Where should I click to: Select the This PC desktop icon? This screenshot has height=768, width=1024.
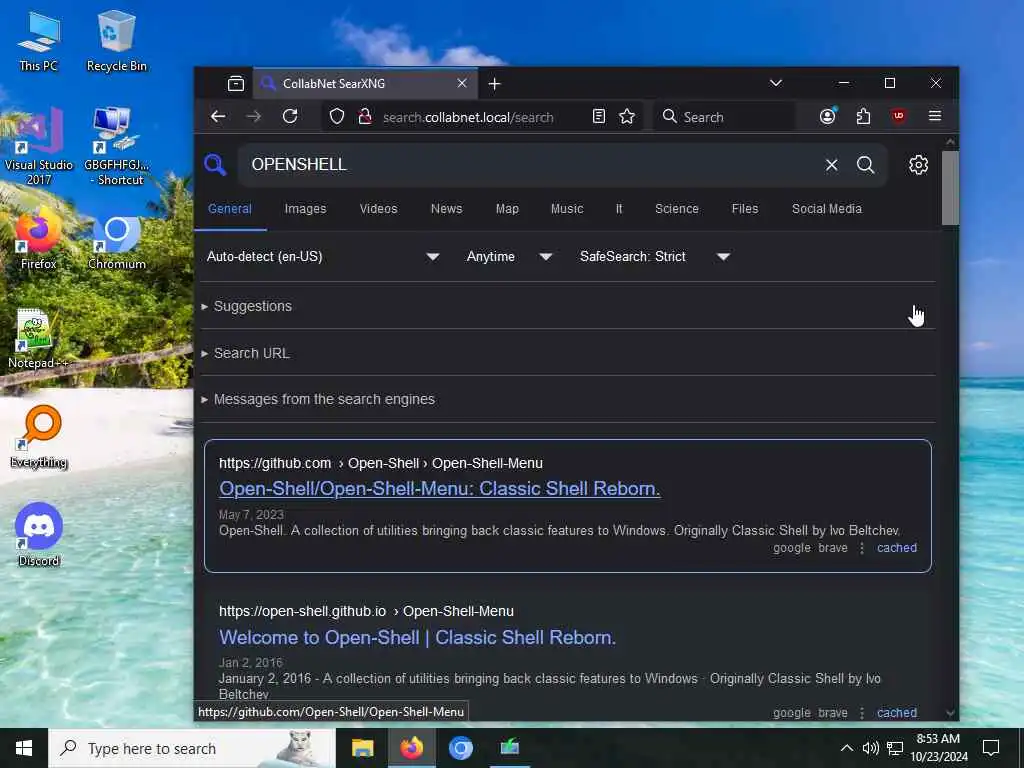click(38, 41)
